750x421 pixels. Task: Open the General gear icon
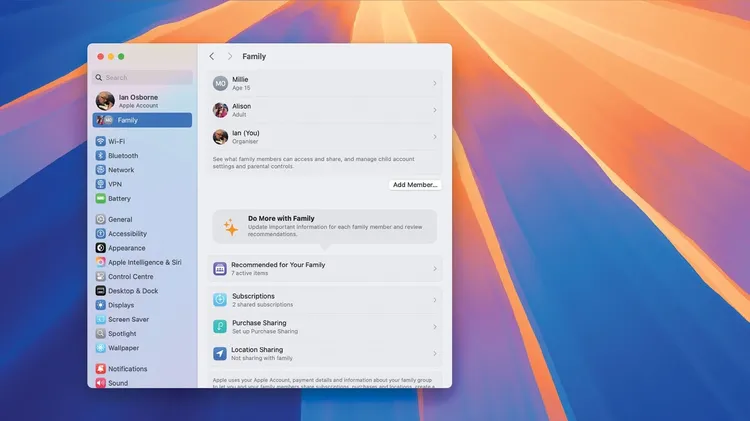[100, 219]
